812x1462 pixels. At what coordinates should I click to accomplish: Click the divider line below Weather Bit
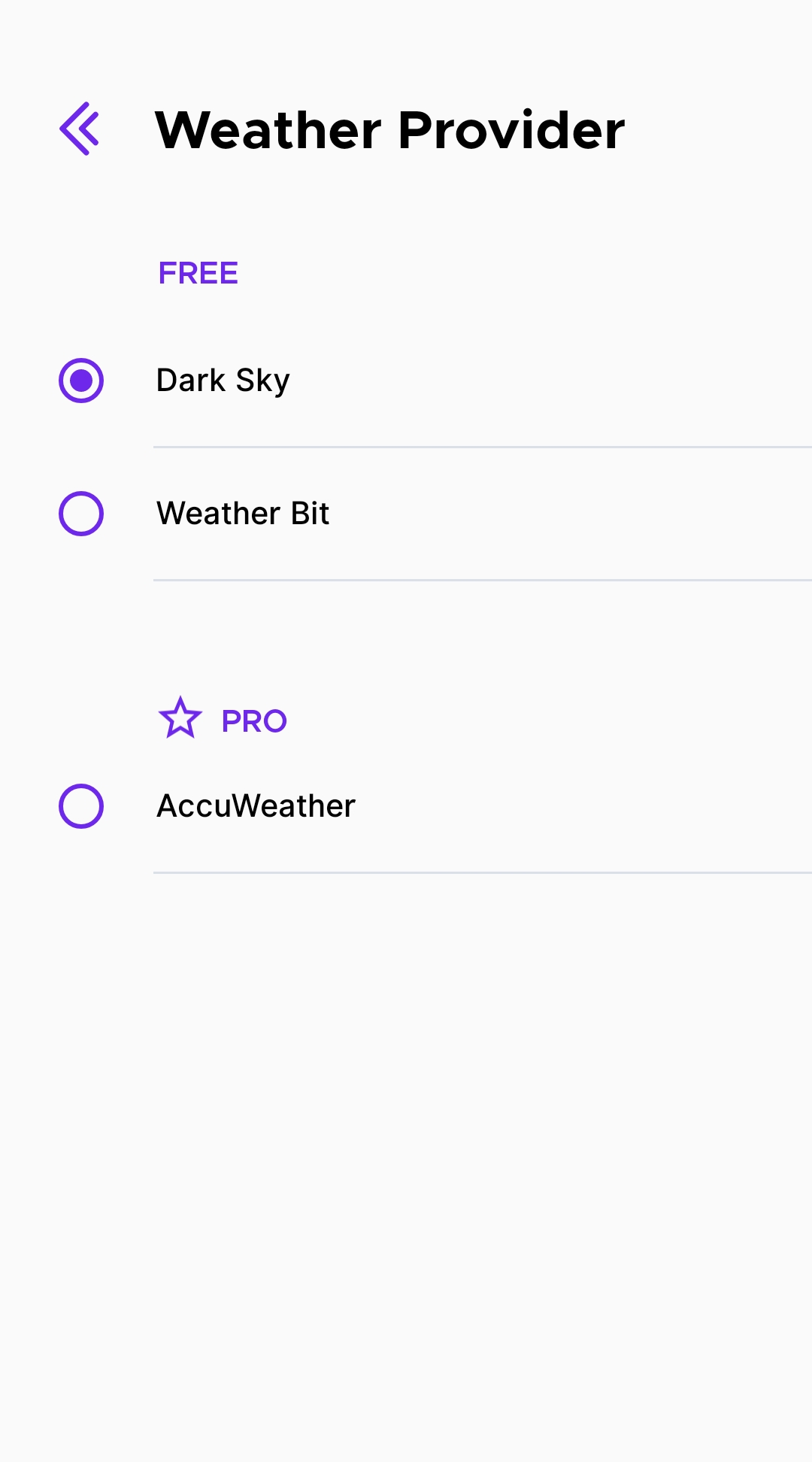coord(481,581)
